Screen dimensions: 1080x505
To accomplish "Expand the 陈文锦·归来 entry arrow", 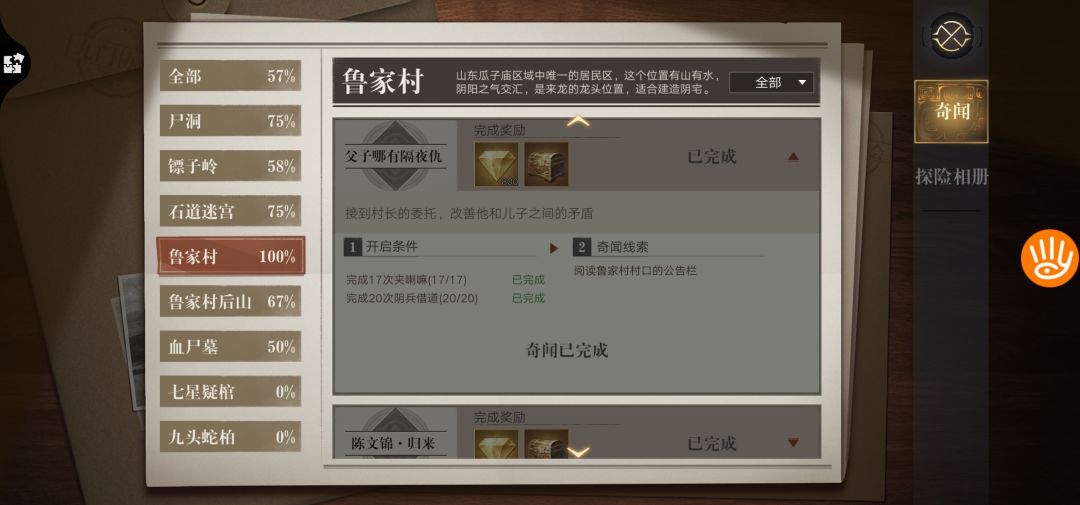I will pos(793,442).
